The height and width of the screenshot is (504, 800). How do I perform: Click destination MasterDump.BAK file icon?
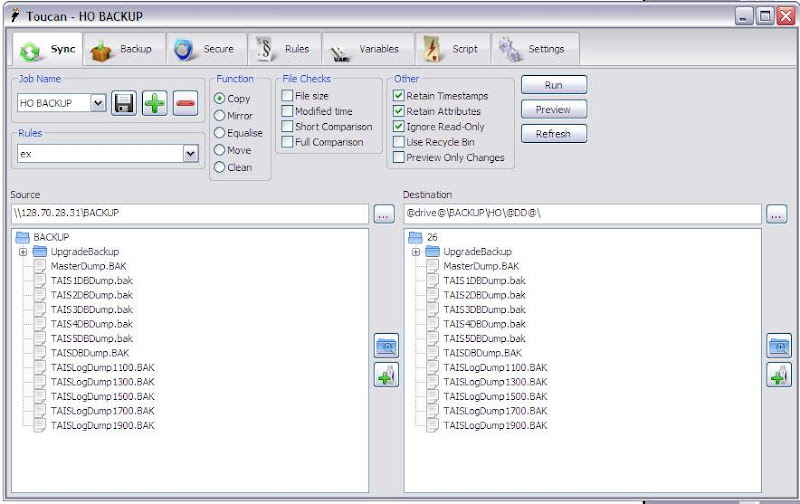click(x=433, y=266)
